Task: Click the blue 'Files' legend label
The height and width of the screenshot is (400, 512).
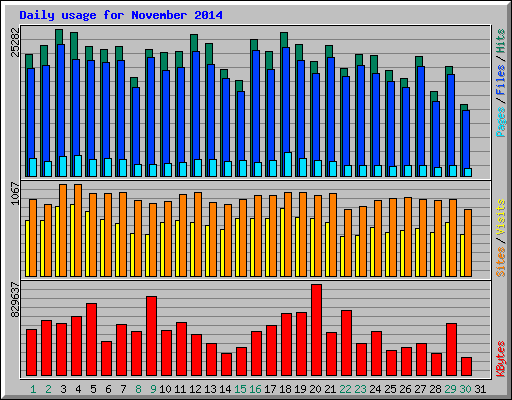Action: (x=501, y=79)
